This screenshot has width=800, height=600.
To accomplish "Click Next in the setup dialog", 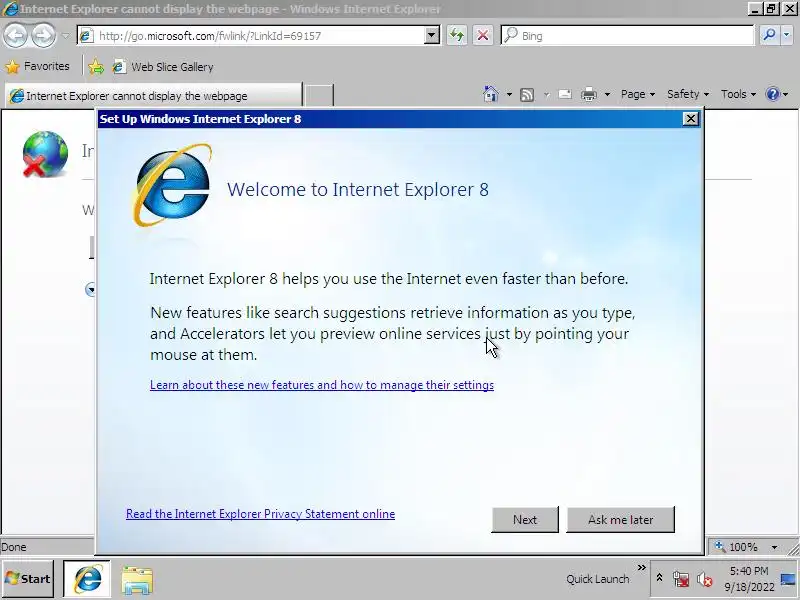I will [524, 519].
